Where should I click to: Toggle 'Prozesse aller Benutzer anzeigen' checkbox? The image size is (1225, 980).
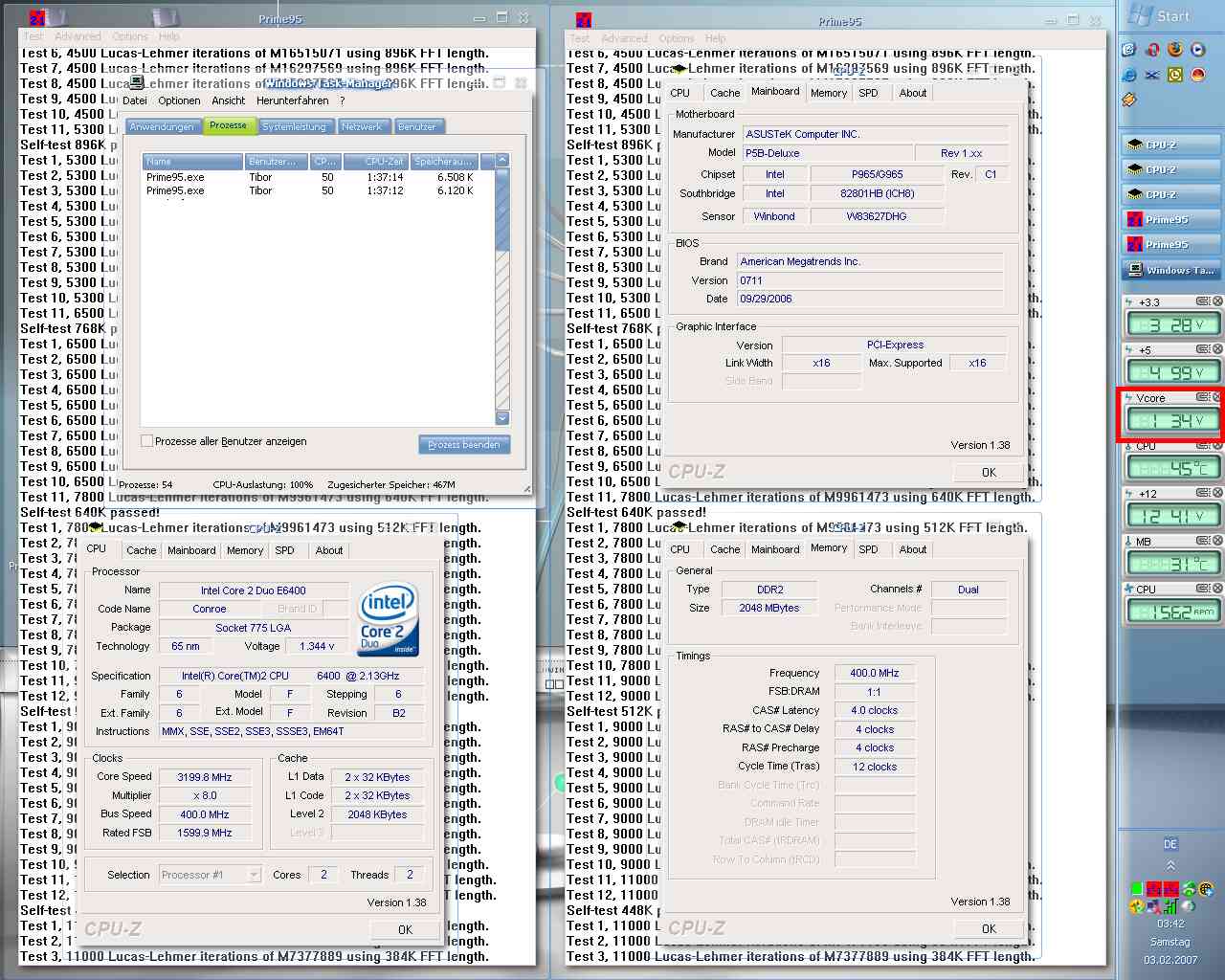(x=146, y=441)
